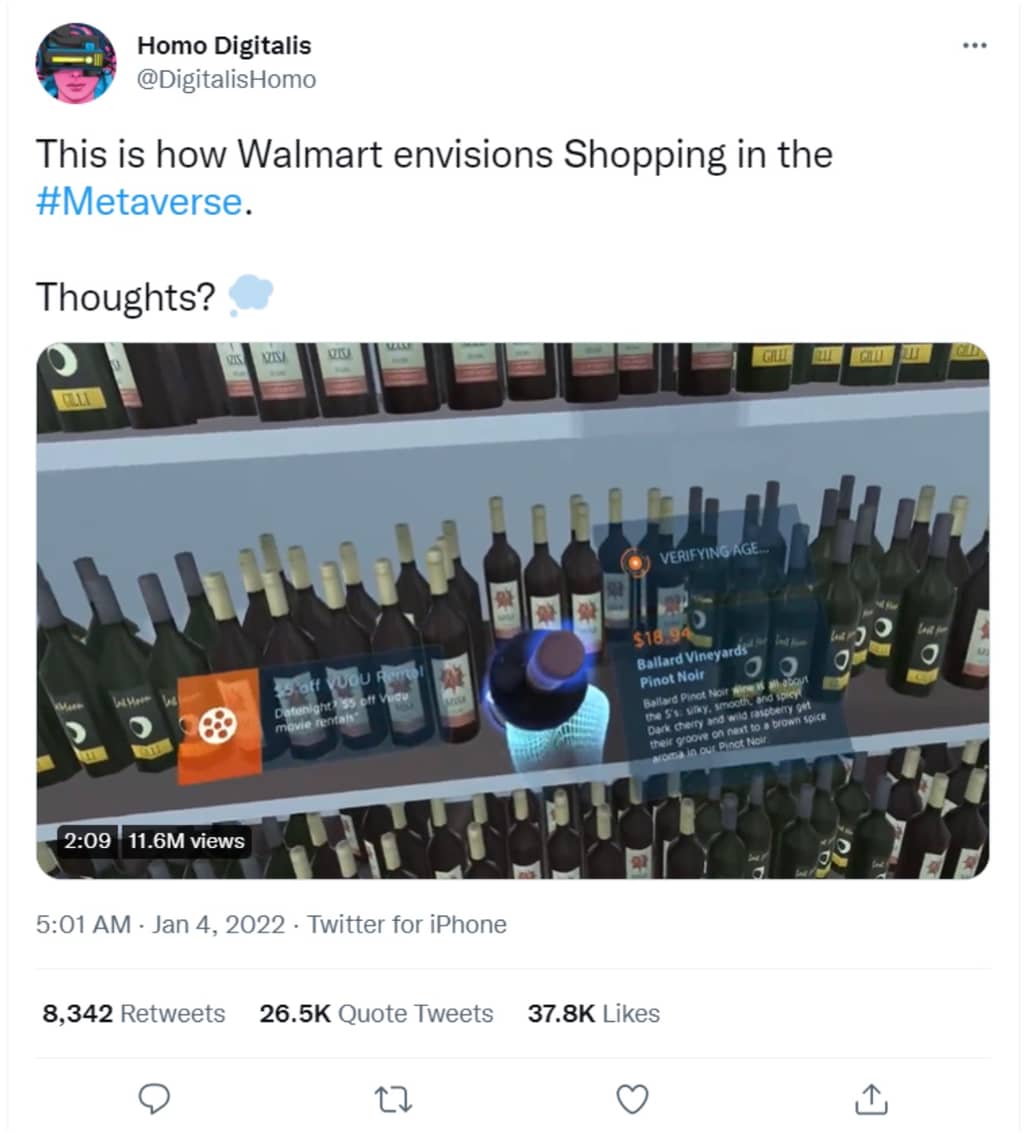The image size is (1024, 1134).
Task: Click the 2:09 video duration badge
Action: click(88, 840)
